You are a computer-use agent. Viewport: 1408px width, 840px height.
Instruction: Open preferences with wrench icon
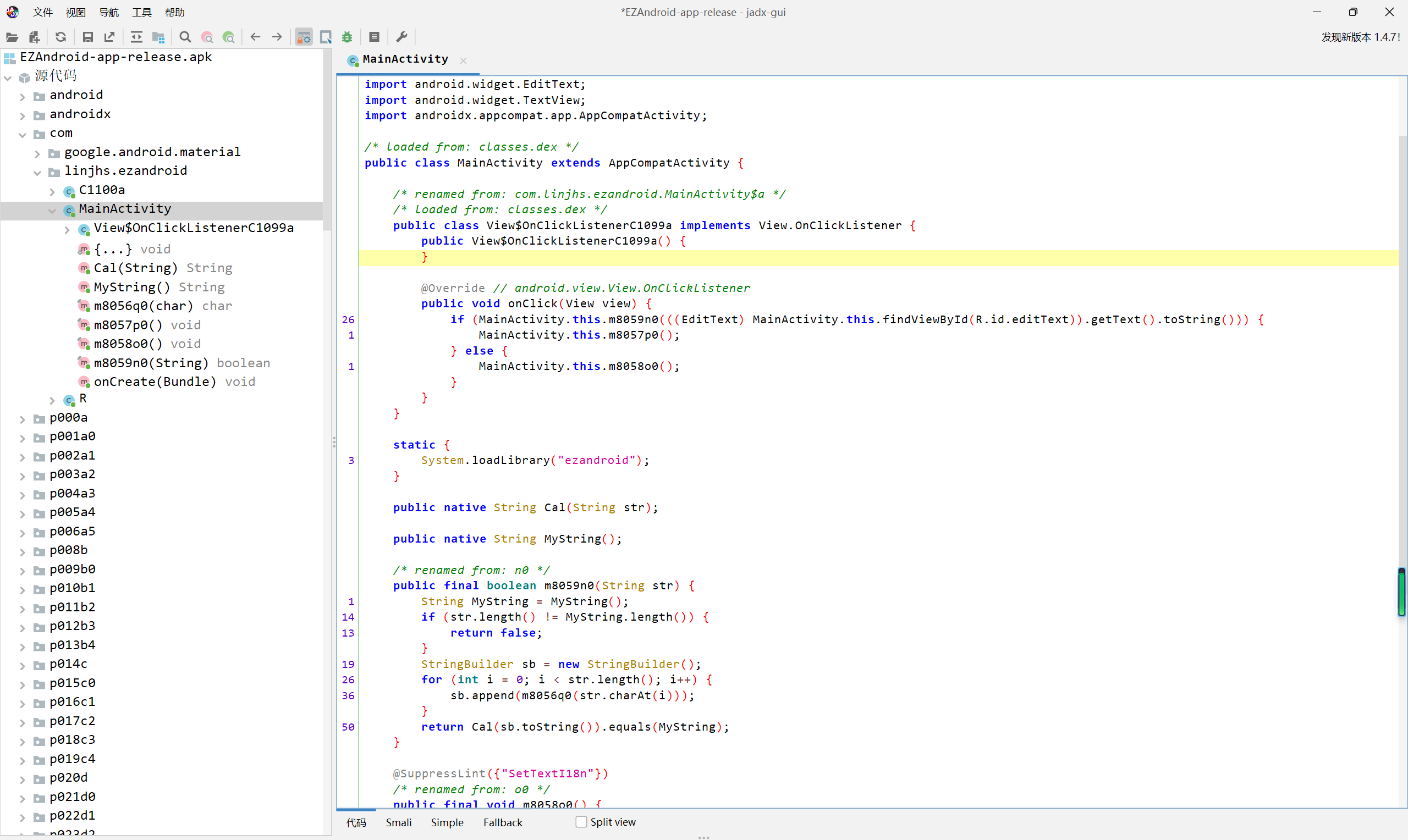click(402, 37)
